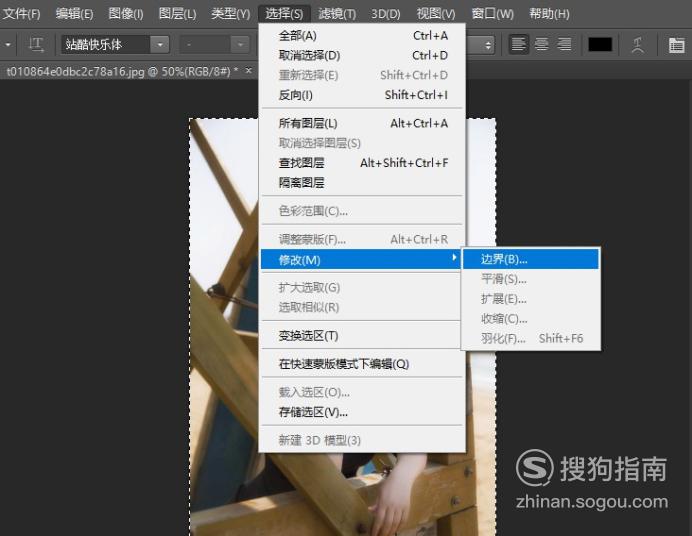This screenshot has width=692, height=536.
Task: Choose 所有图层(L) entry
Action: (x=362, y=123)
